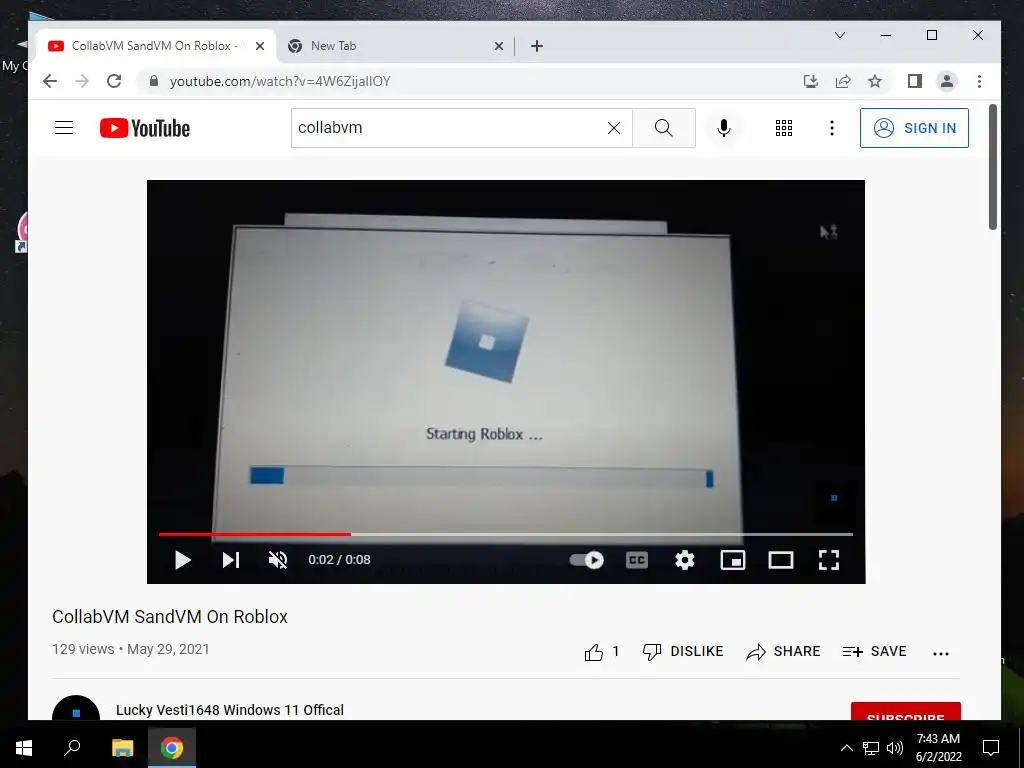The width and height of the screenshot is (1024, 768).
Task: Play the YouTube video
Action: (x=182, y=560)
